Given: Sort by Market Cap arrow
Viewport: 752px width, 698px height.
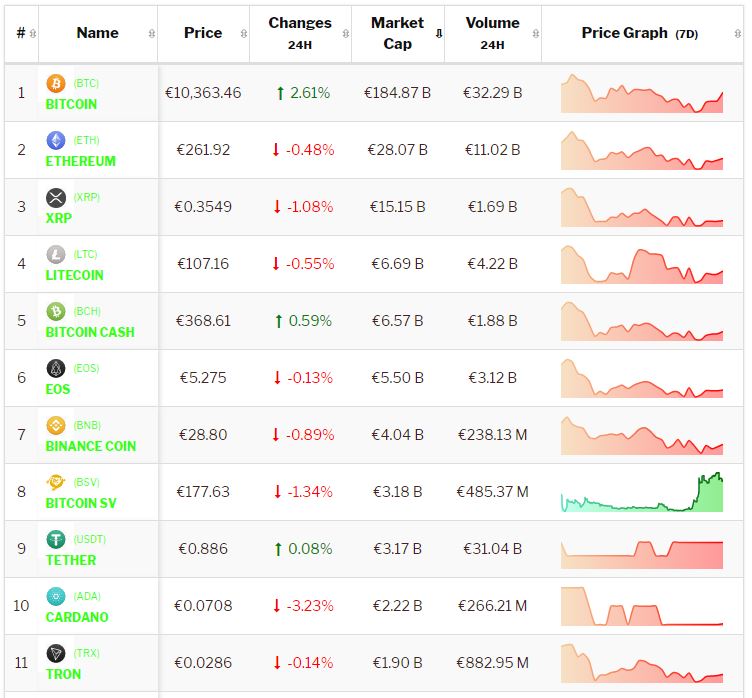Looking at the screenshot, I should click(438, 34).
